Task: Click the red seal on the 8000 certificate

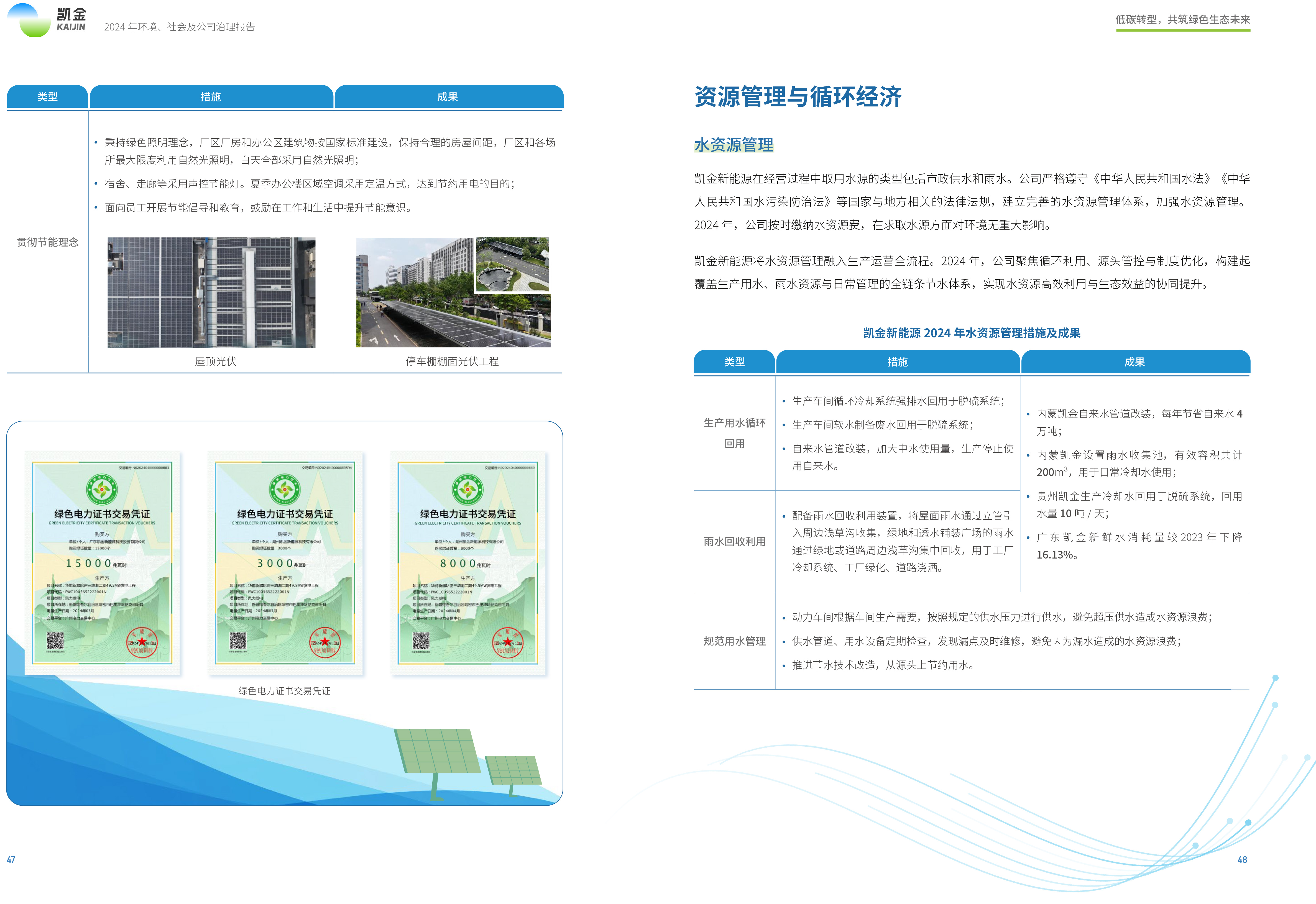Action: coord(508,642)
